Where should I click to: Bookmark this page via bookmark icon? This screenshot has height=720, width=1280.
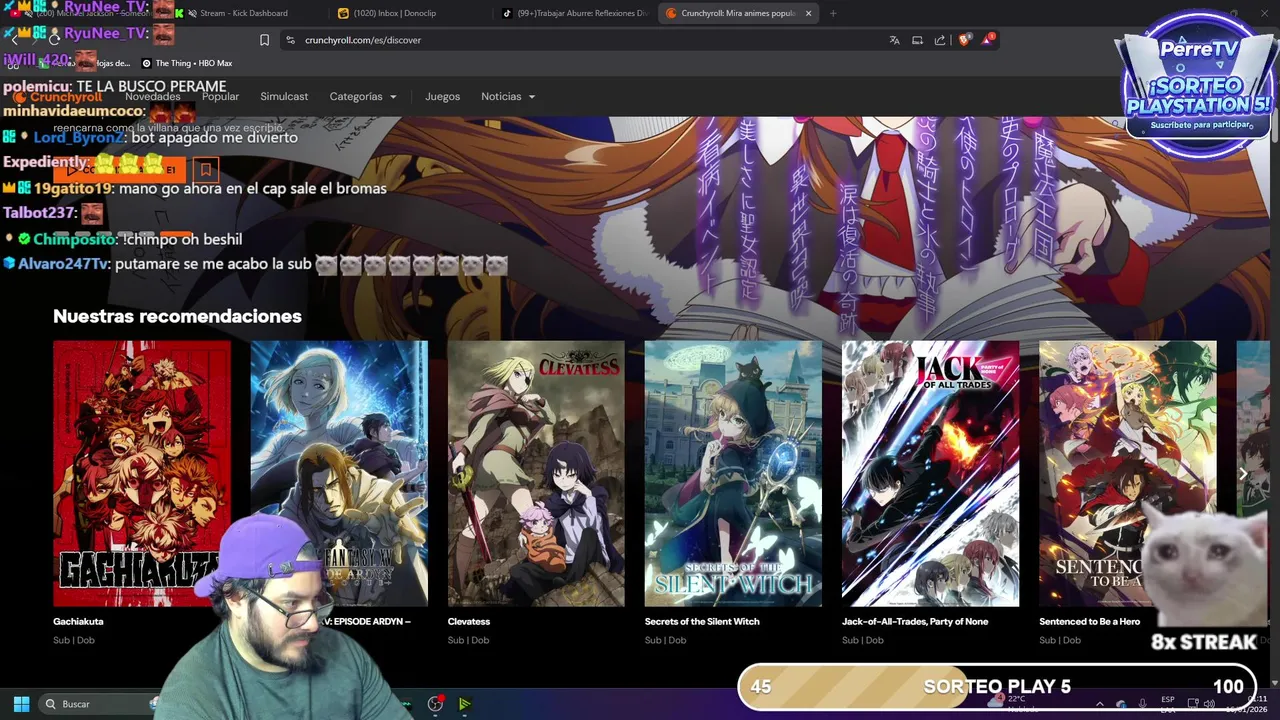point(264,40)
